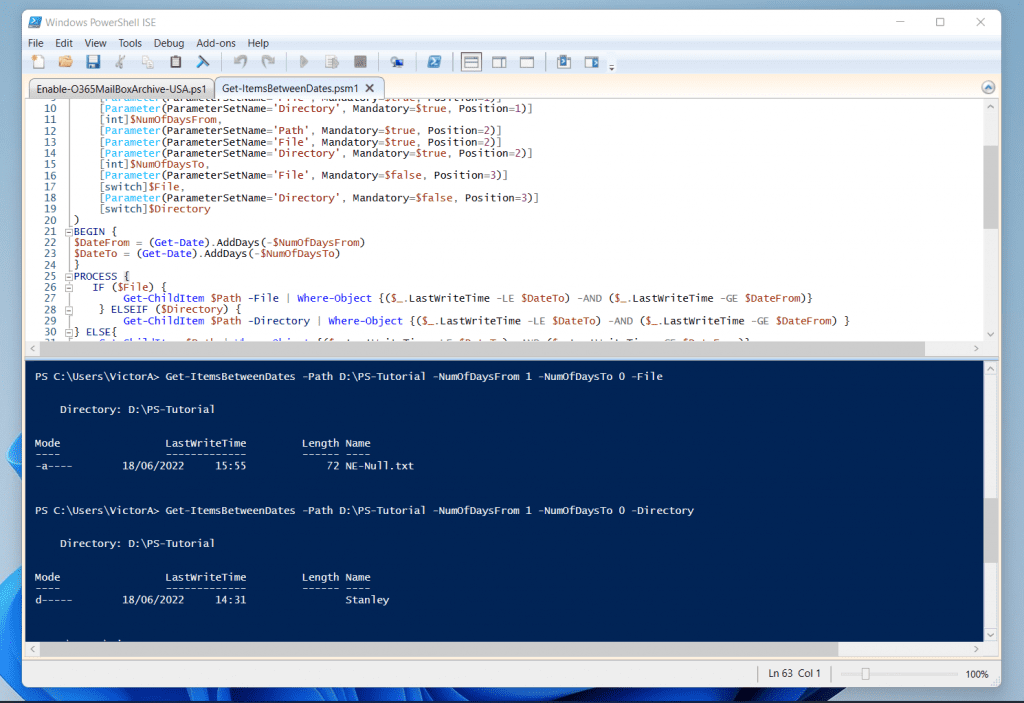
Task: Click Stanley directory name in console output
Action: (x=367, y=600)
